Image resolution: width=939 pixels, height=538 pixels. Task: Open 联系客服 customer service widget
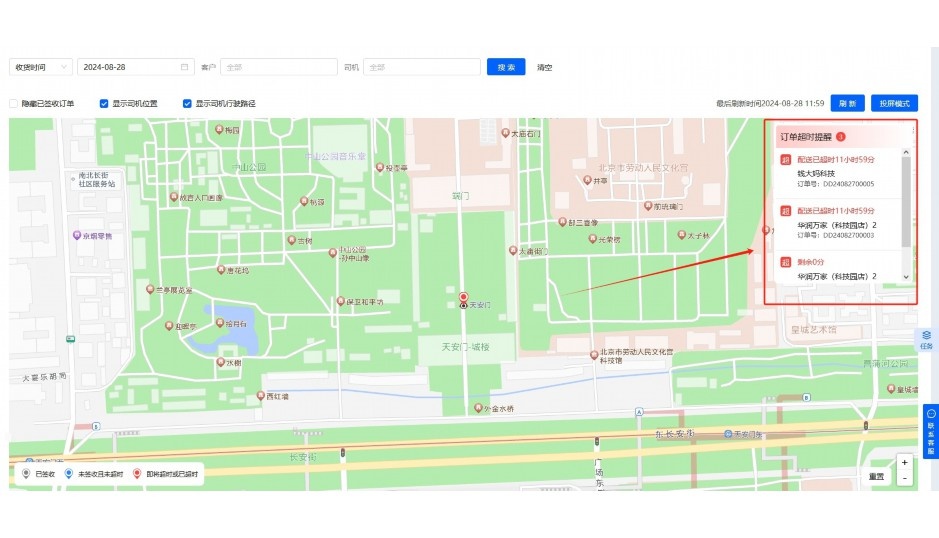click(x=930, y=432)
